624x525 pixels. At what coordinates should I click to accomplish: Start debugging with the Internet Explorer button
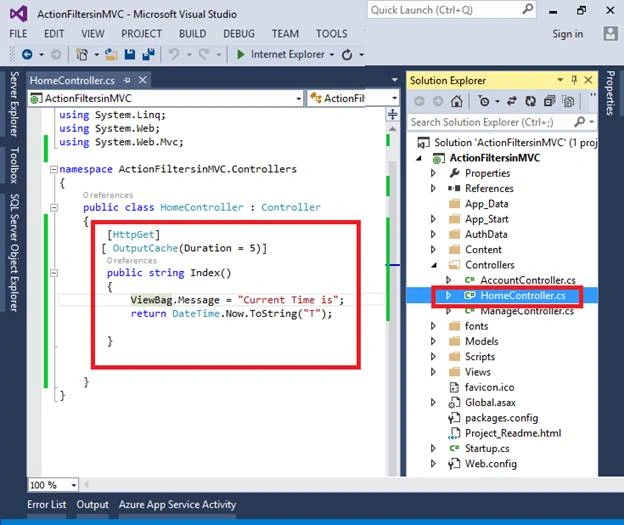coord(281,54)
